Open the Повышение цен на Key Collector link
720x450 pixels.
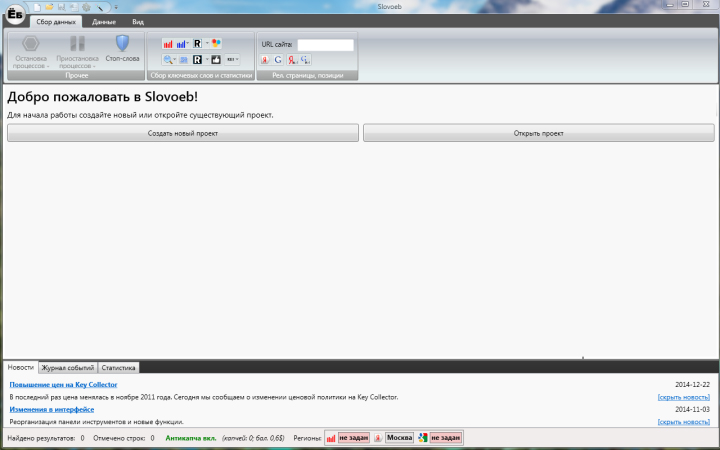(x=63, y=384)
